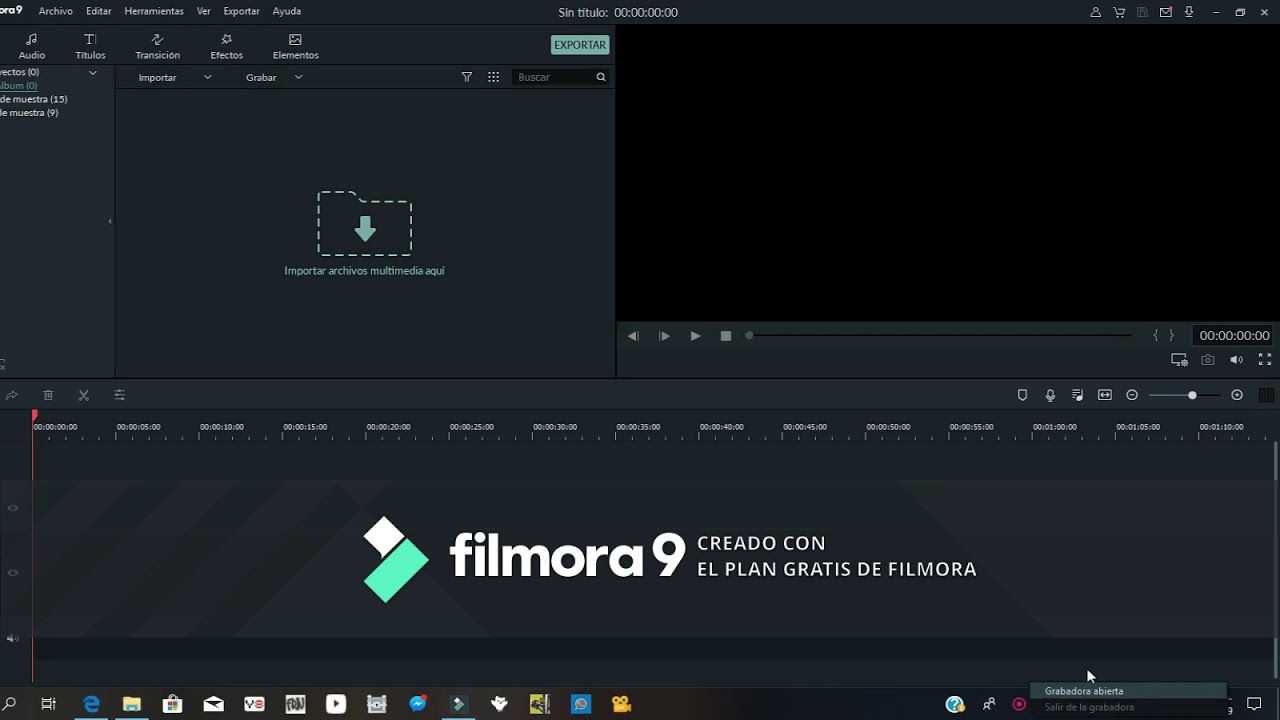
Task: Click the 00:00:30:00 ruler mark
Action: point(555,427)
